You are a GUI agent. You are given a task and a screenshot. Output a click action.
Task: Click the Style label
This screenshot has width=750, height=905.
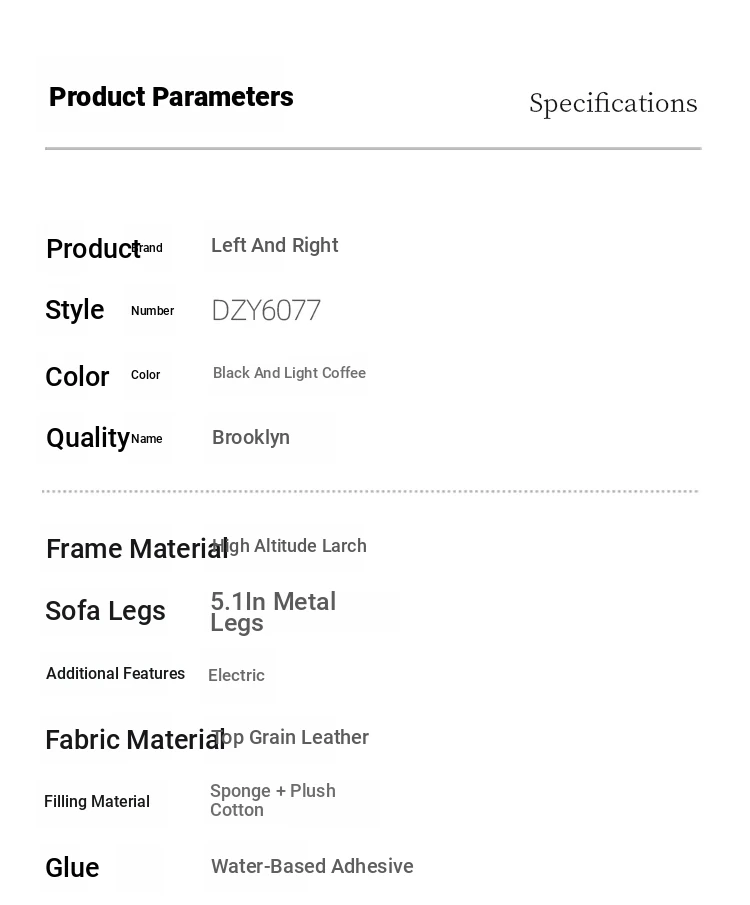tap(75, 310)
